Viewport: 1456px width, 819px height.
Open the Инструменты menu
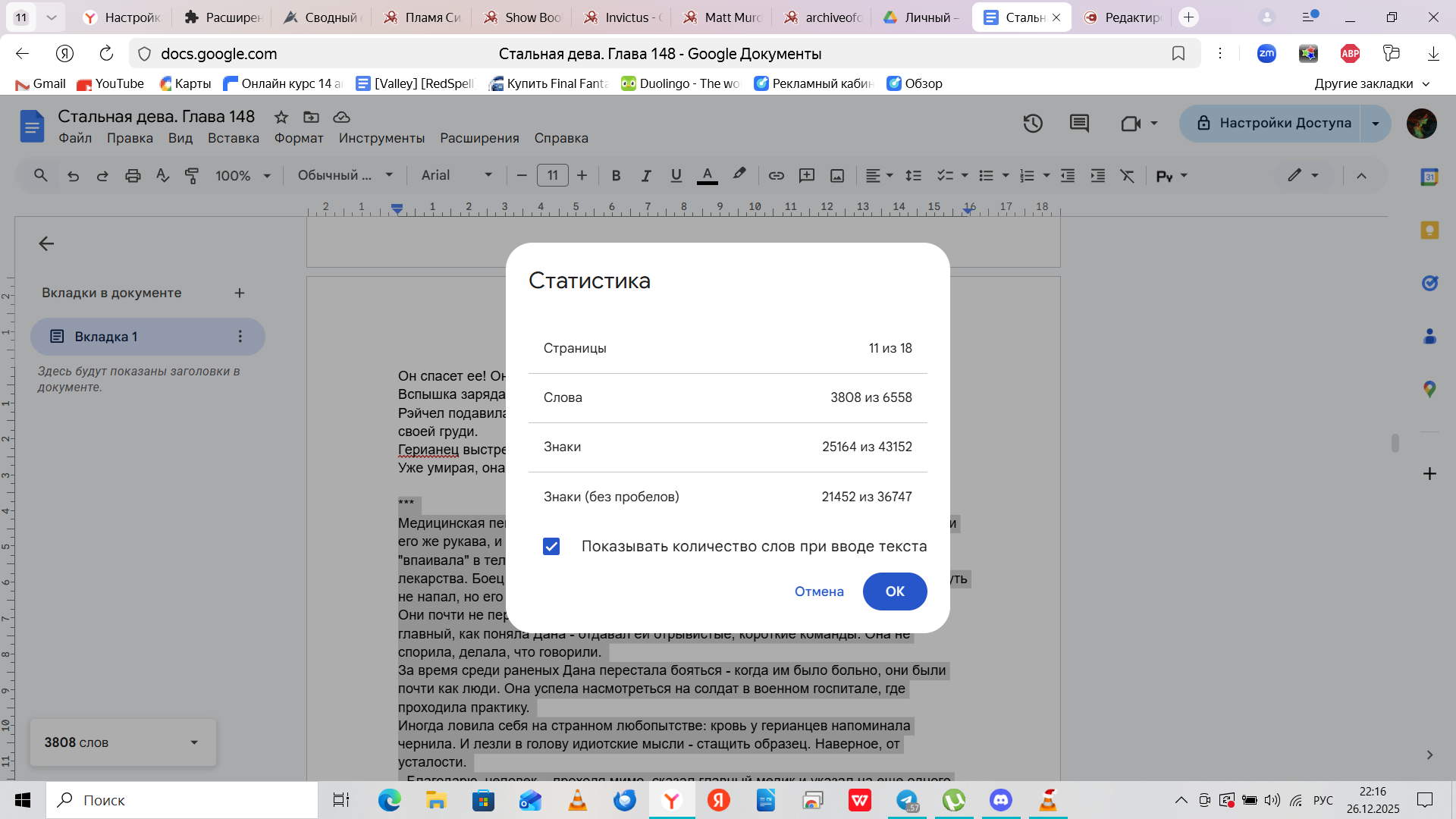tap(381, 138)
